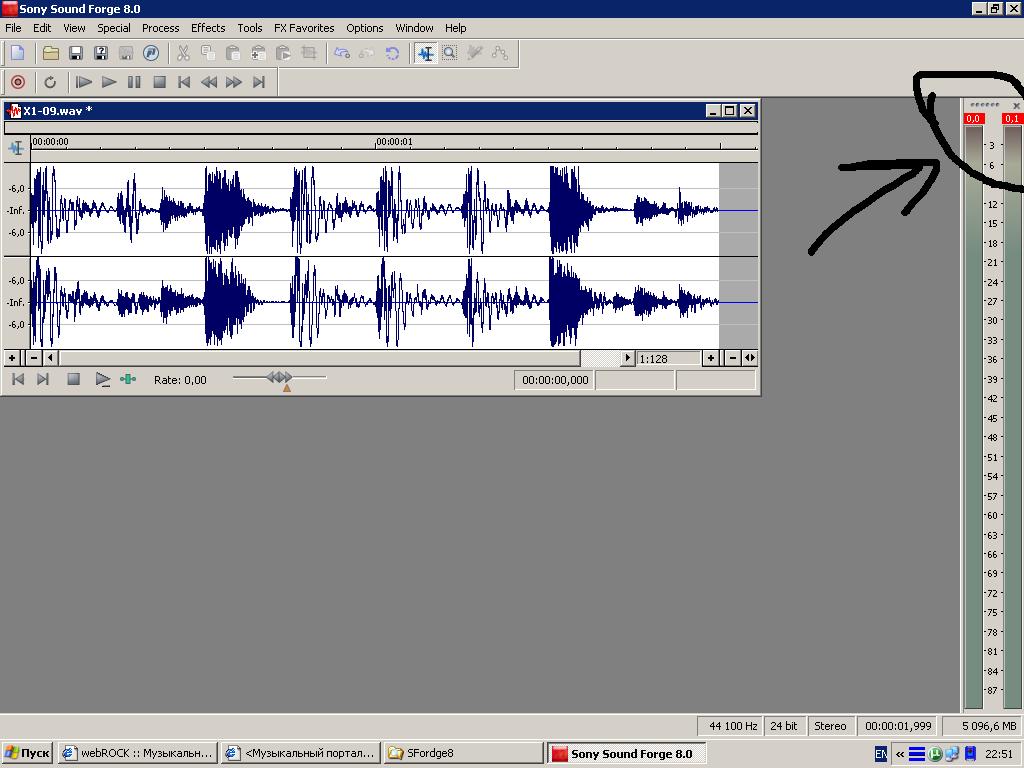Click Play Normal in data window transport
1024x768 pixels.
(x=103, y=379)
